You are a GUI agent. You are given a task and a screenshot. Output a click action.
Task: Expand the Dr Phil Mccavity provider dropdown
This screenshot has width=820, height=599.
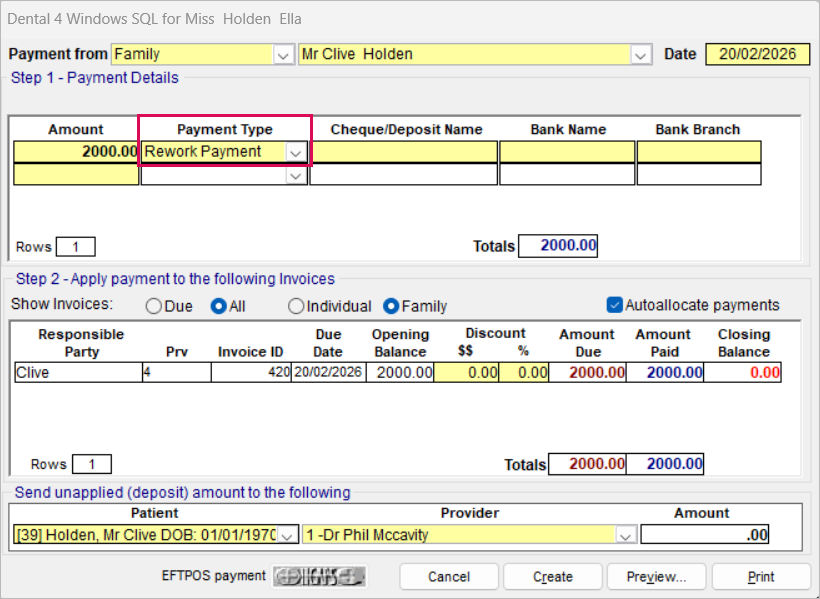(x=626, y=535)
